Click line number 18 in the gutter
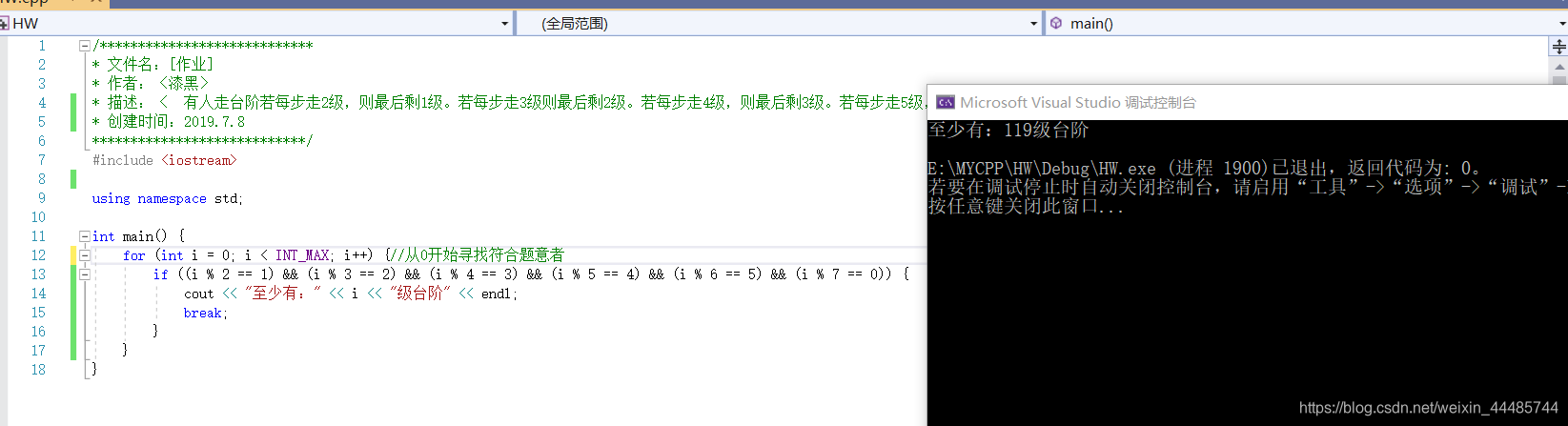 [x=38, y=370]
